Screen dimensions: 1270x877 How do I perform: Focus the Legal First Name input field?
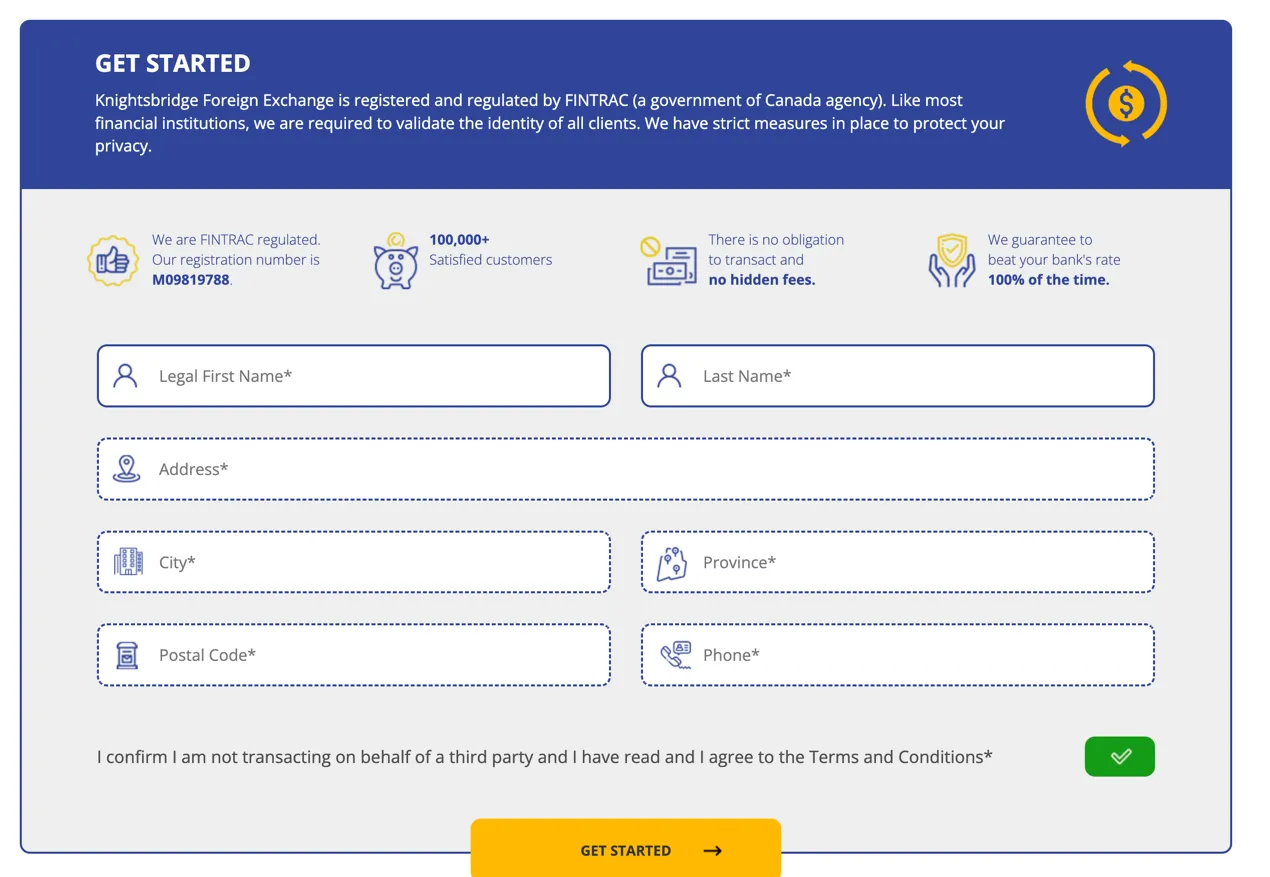click(354, 376)
